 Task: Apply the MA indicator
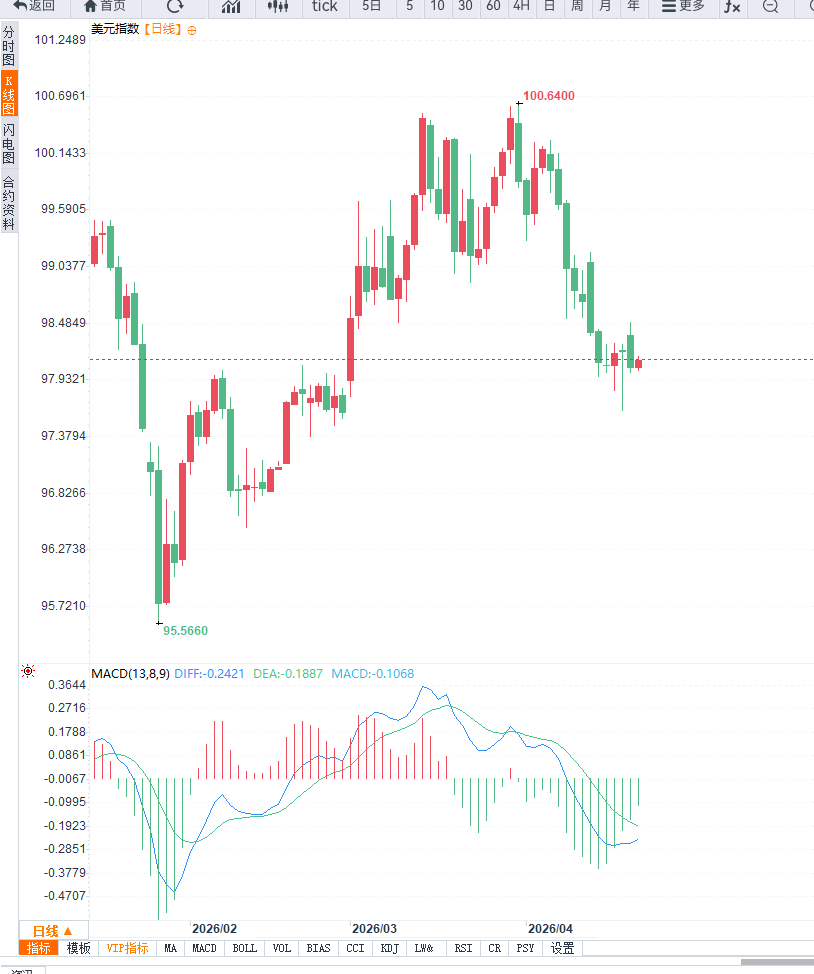coord(170,948)
